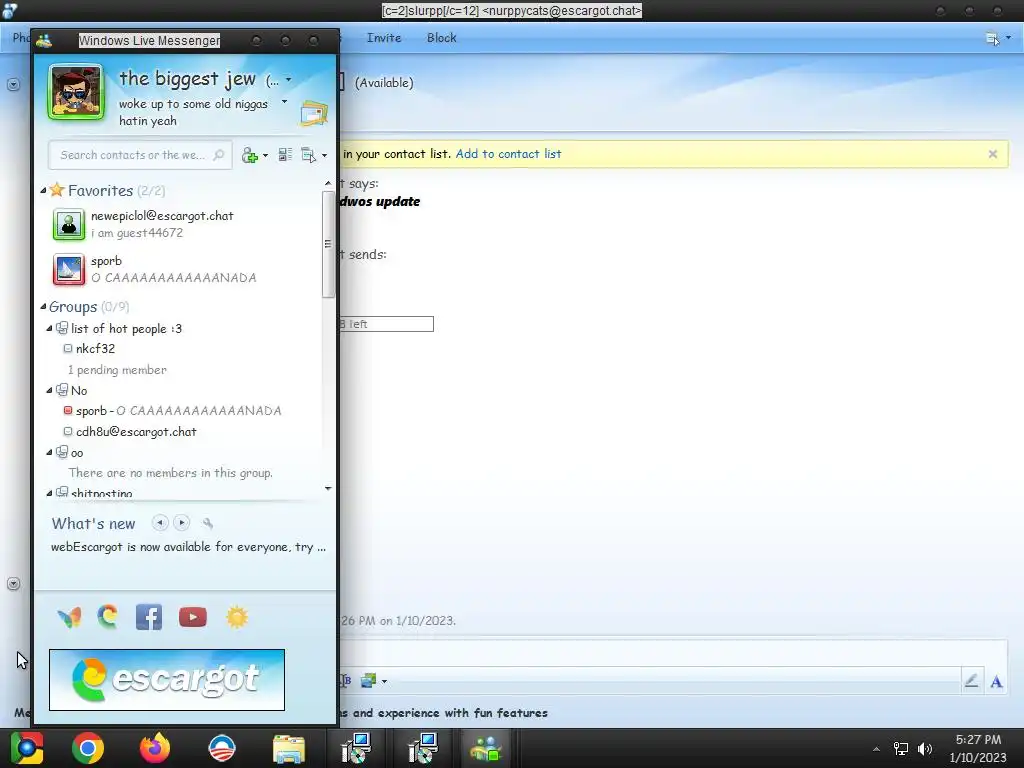Open the chat window Show menu icon
Viewport: 1024px width, 768px height.
click(992, 39)
